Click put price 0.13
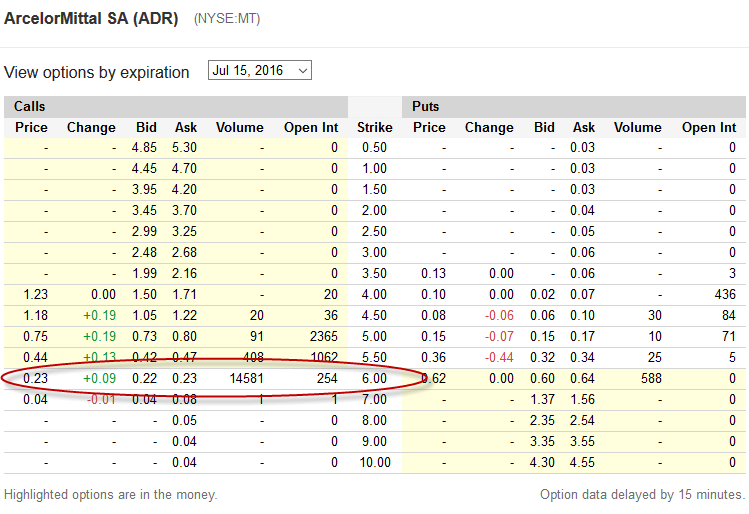749x514 pixels. (433, 274)
